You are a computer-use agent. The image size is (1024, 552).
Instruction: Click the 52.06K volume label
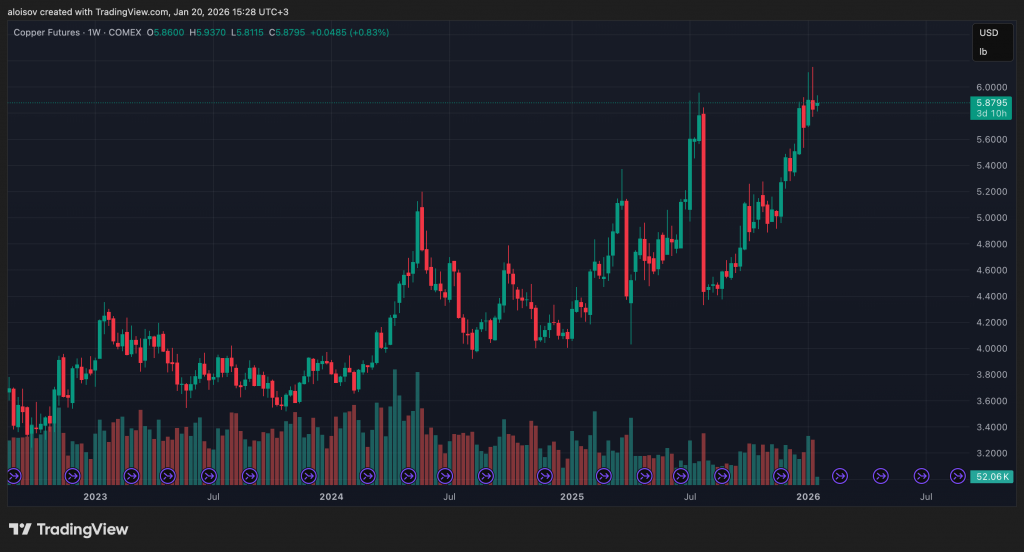coord(990,477)
